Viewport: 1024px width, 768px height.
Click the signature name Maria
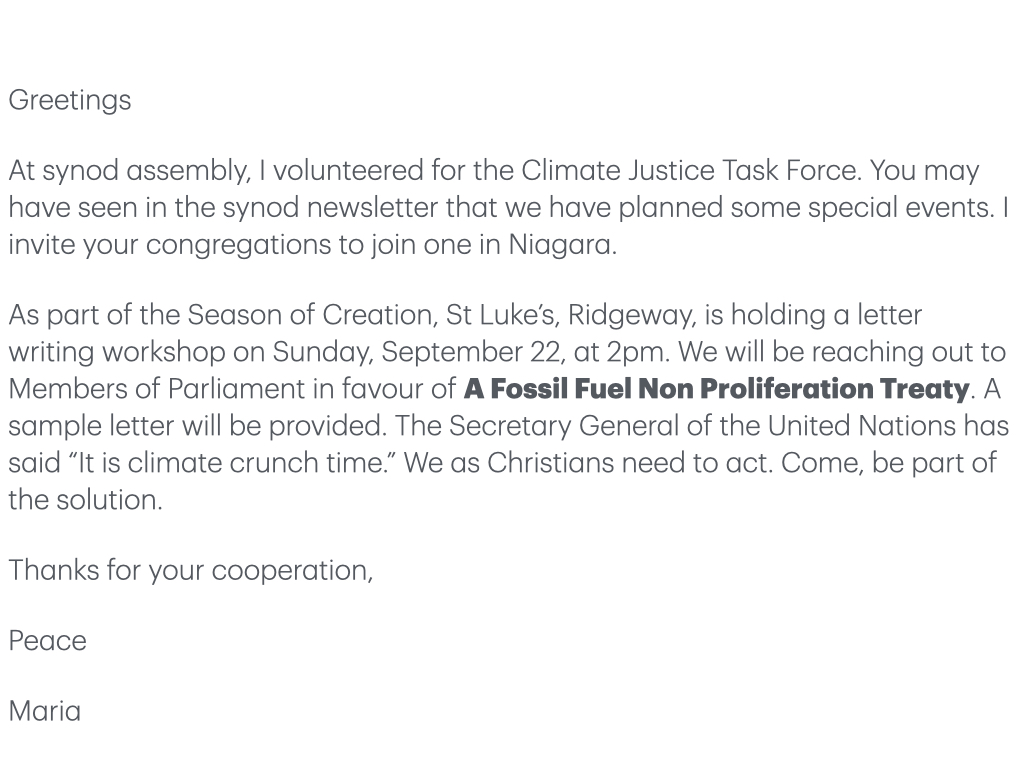[44, 711]
